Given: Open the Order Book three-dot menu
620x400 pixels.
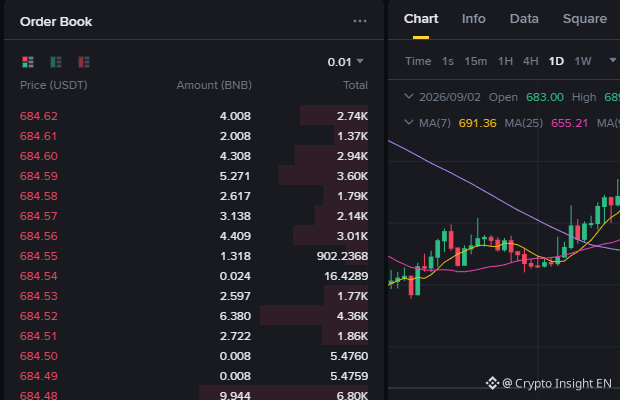Looking at the screenshot, I should pyautogui.click(x=360, y=21).
